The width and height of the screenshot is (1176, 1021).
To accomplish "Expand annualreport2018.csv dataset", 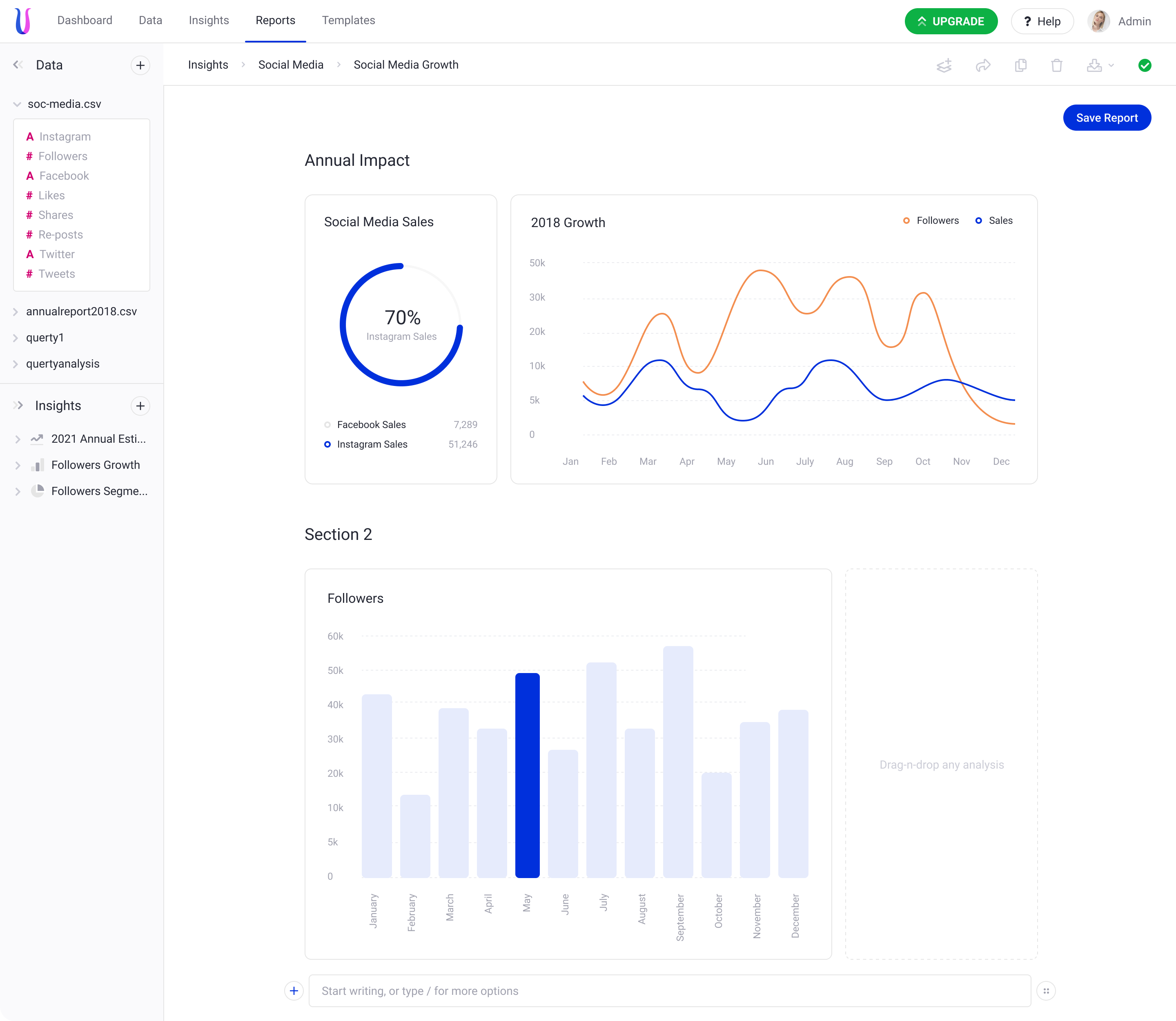I will click(16, 312).
